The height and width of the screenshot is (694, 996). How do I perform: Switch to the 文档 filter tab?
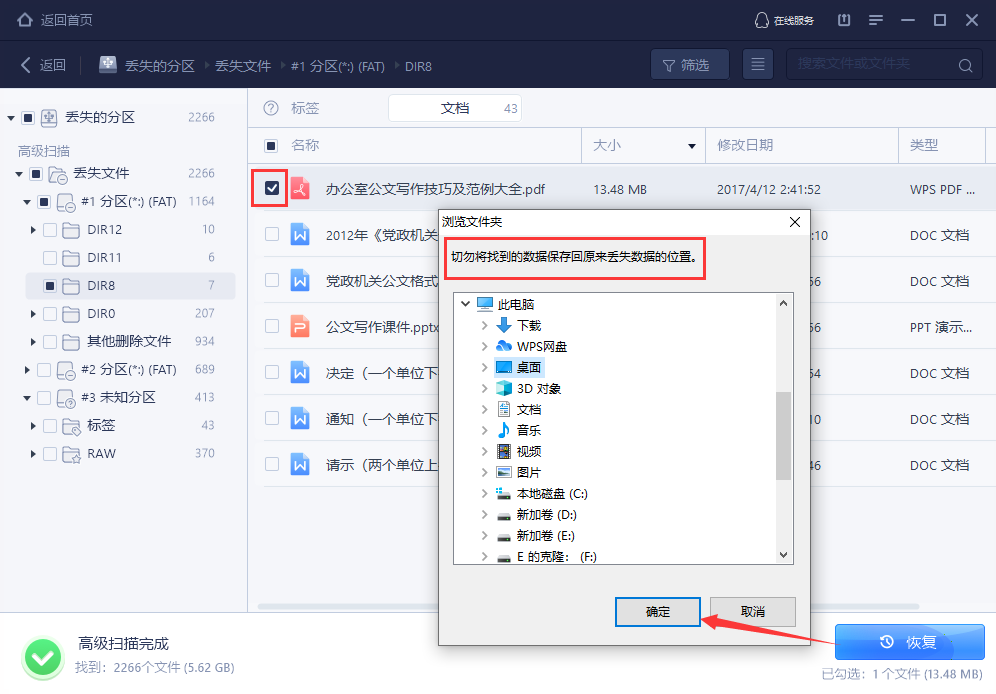(457, 108)
